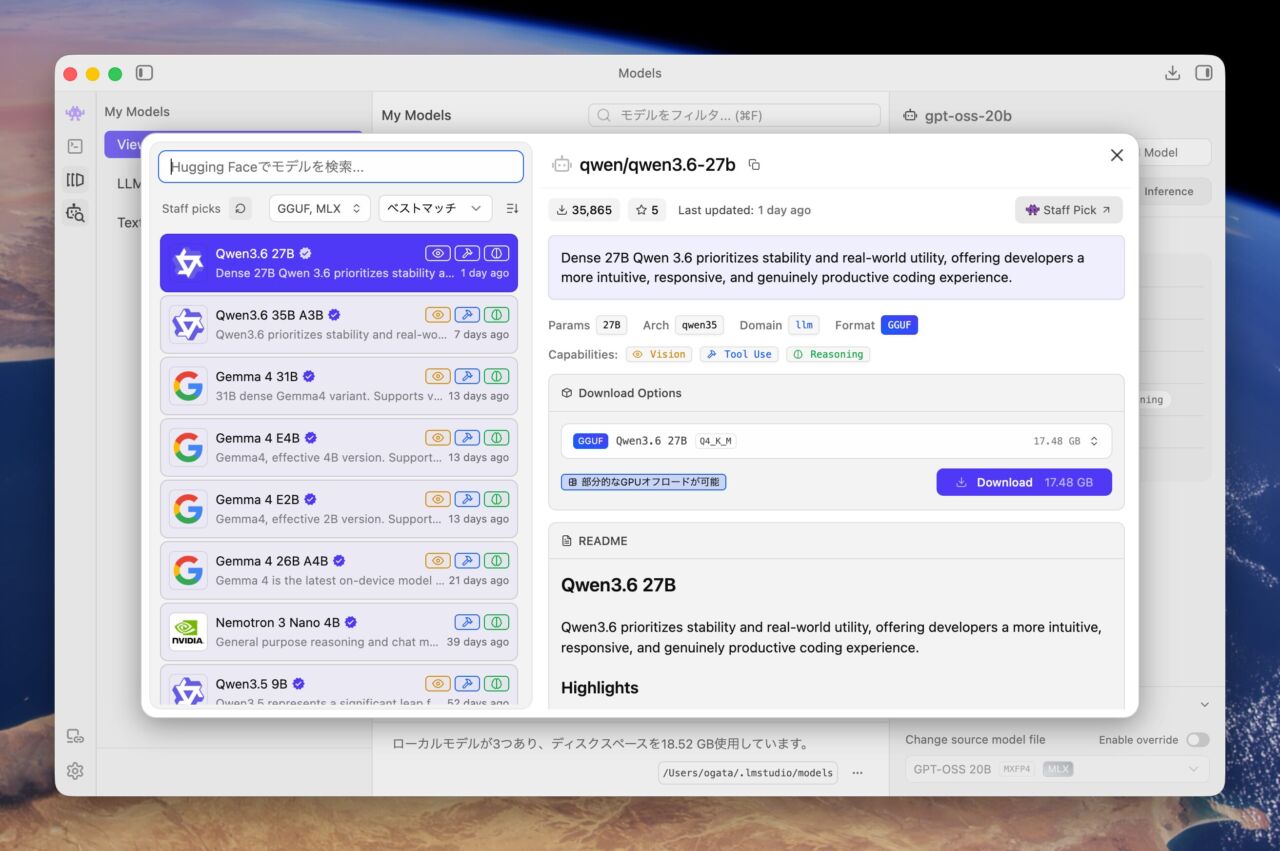Screen dimensions: 1280x851
Task: Open the developer terminal sidebar icon
Action: [x=75, y=146]
